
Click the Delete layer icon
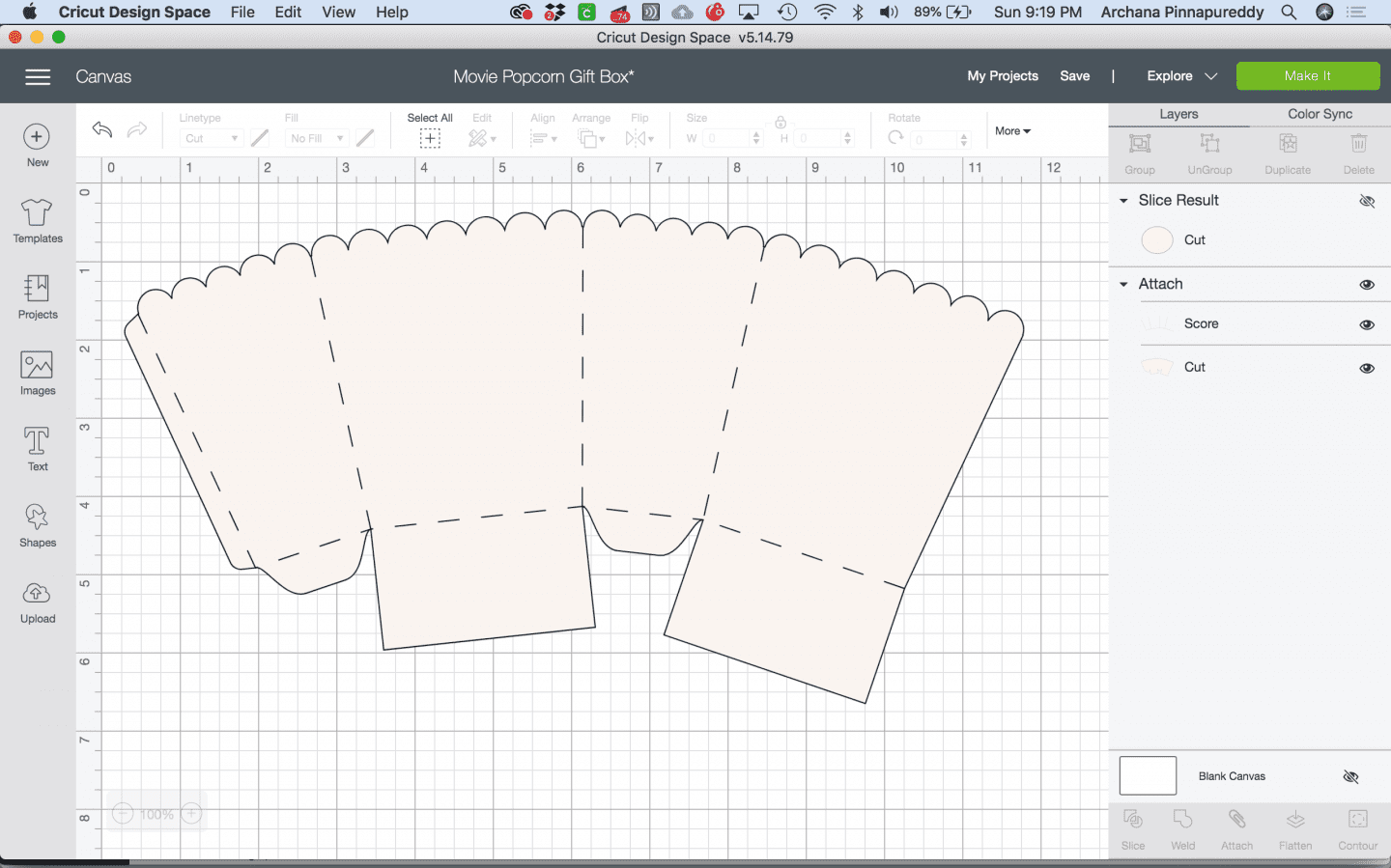click(1358, 144)
